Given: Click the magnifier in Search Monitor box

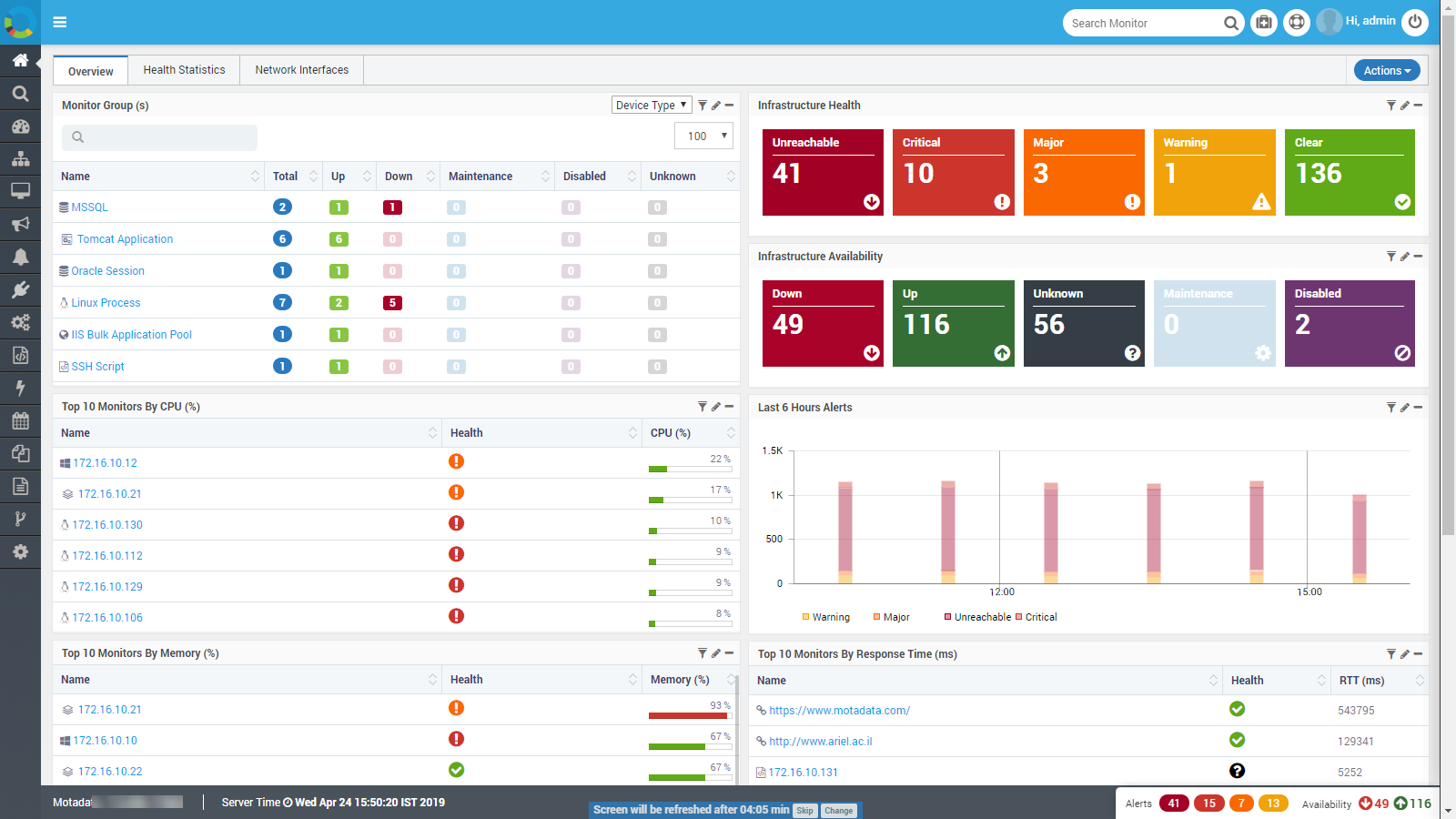Looking at the screenshot, I should (x=1230, y=23).
